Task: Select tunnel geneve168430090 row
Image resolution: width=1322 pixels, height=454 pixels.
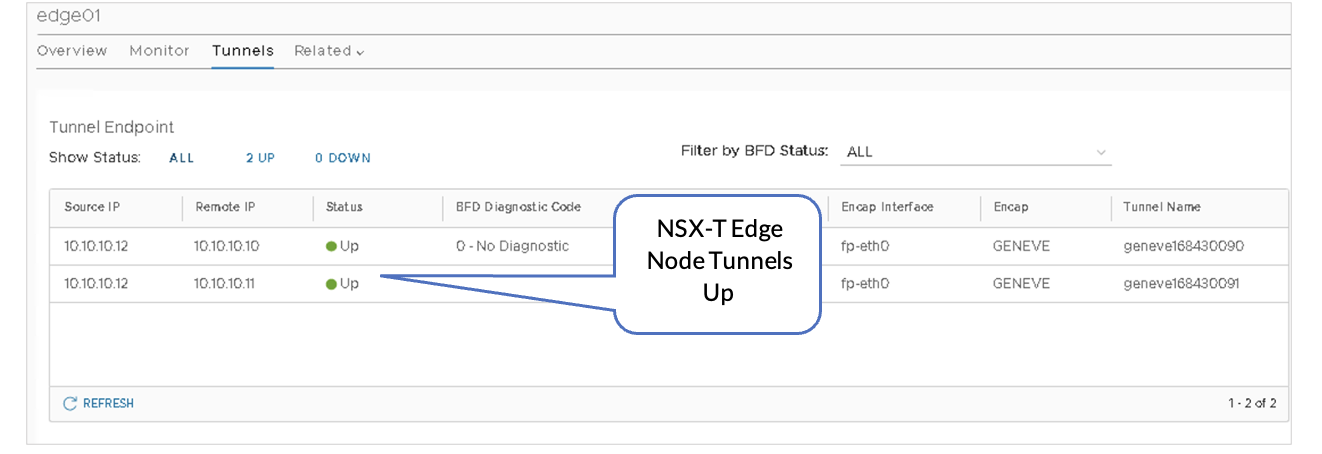Action: (1183, 246)
